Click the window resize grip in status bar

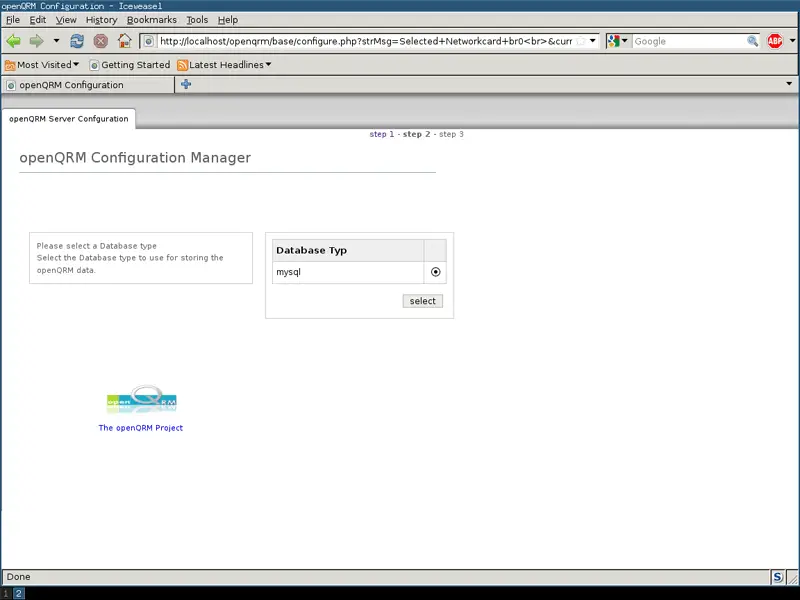click(x=792, y=578)
